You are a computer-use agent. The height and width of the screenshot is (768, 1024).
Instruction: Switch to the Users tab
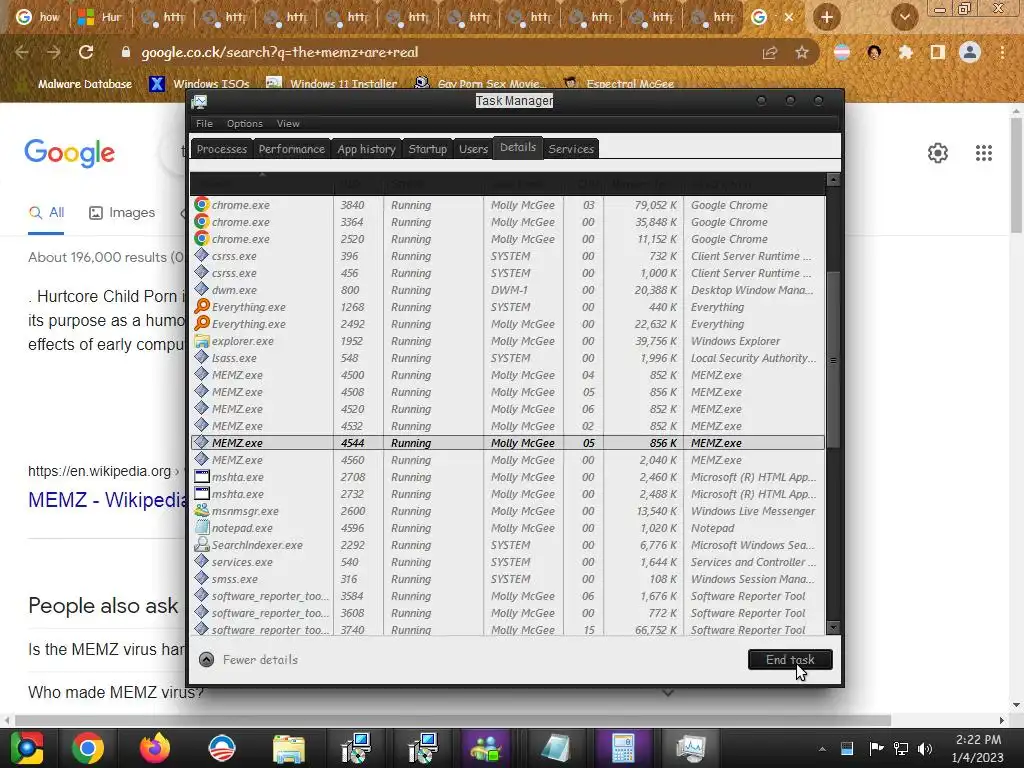coord(473,149)
